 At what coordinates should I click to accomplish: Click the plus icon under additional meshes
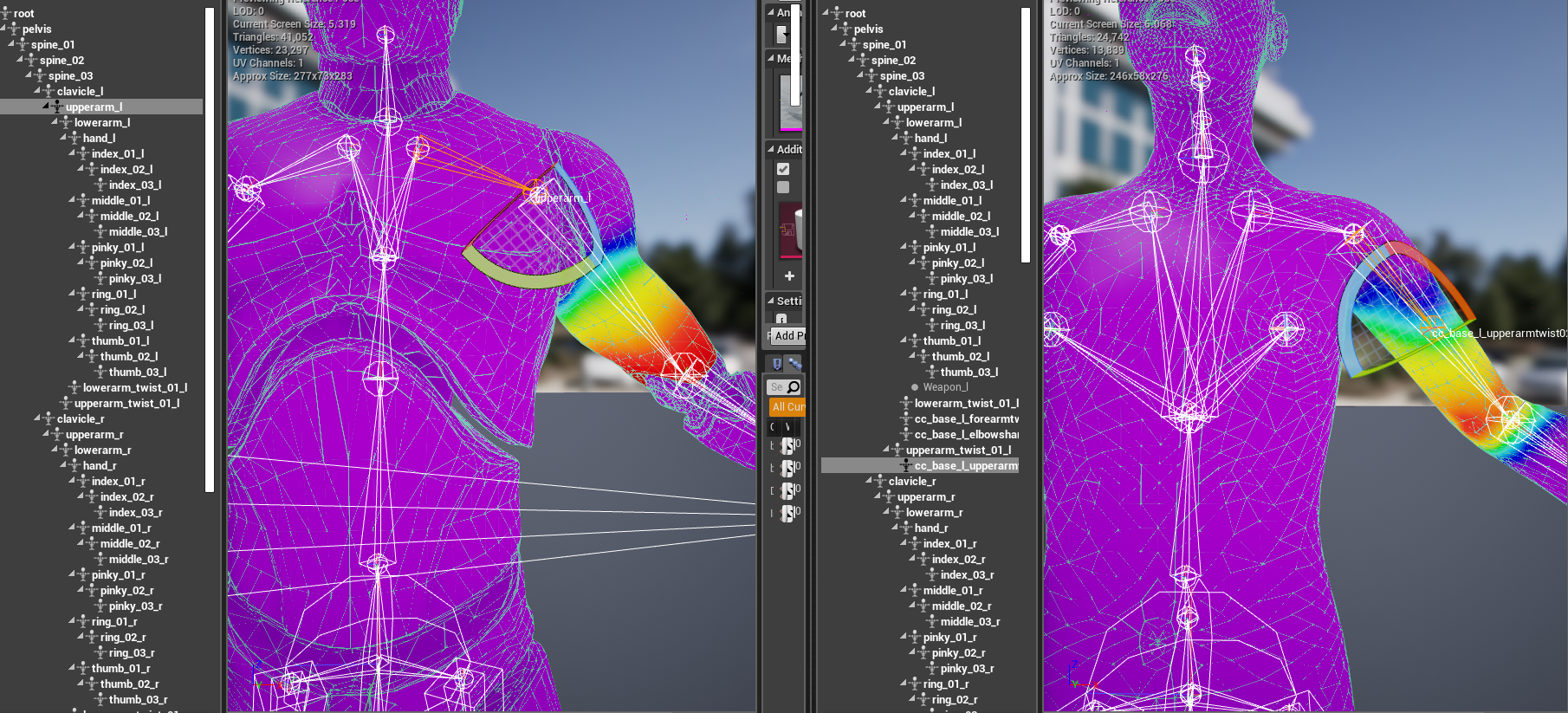789,276
